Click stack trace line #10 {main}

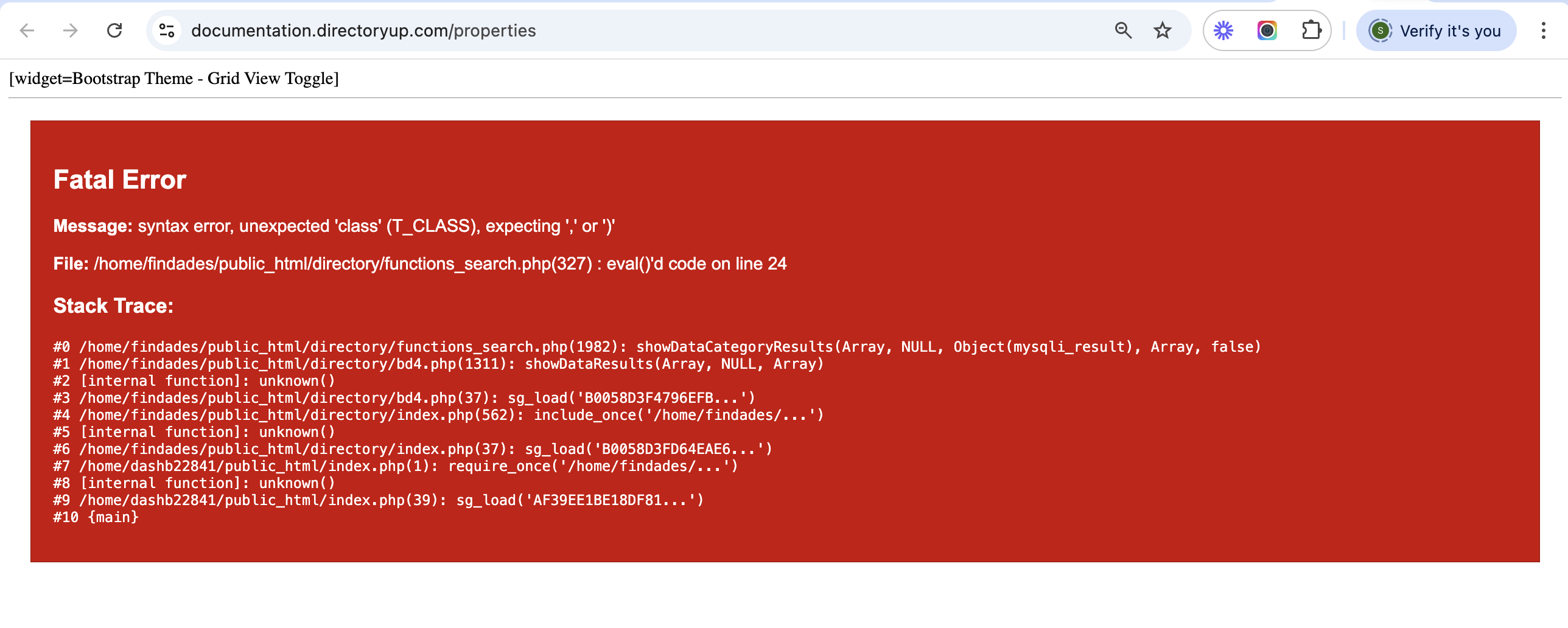point(96,517)
